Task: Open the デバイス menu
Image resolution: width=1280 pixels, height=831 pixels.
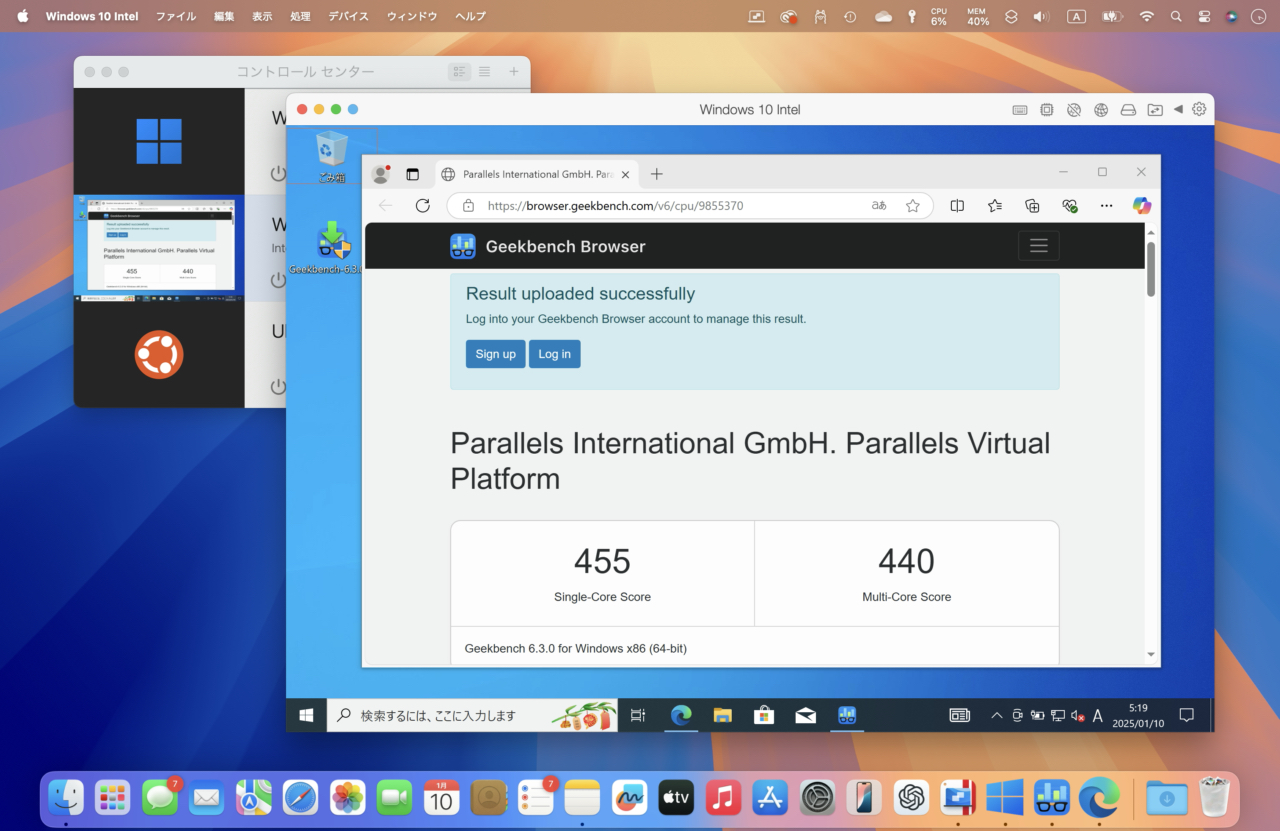Action: pyautogui.click(x=348, y=16)
